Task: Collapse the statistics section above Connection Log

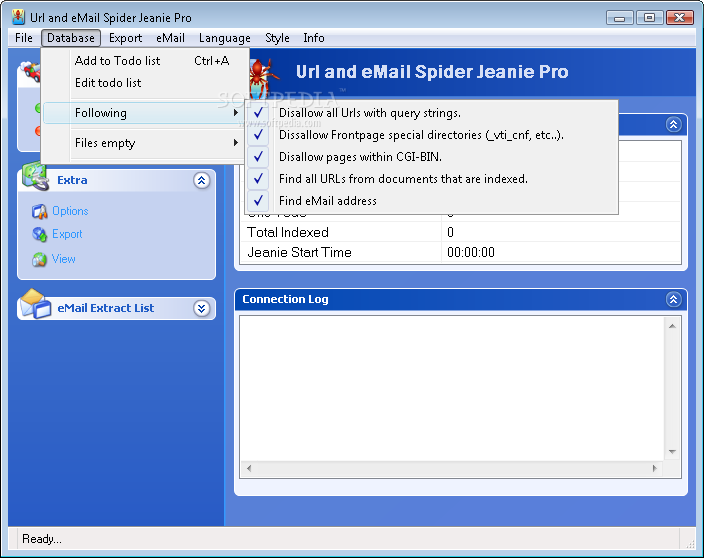Action: (673, 124)
